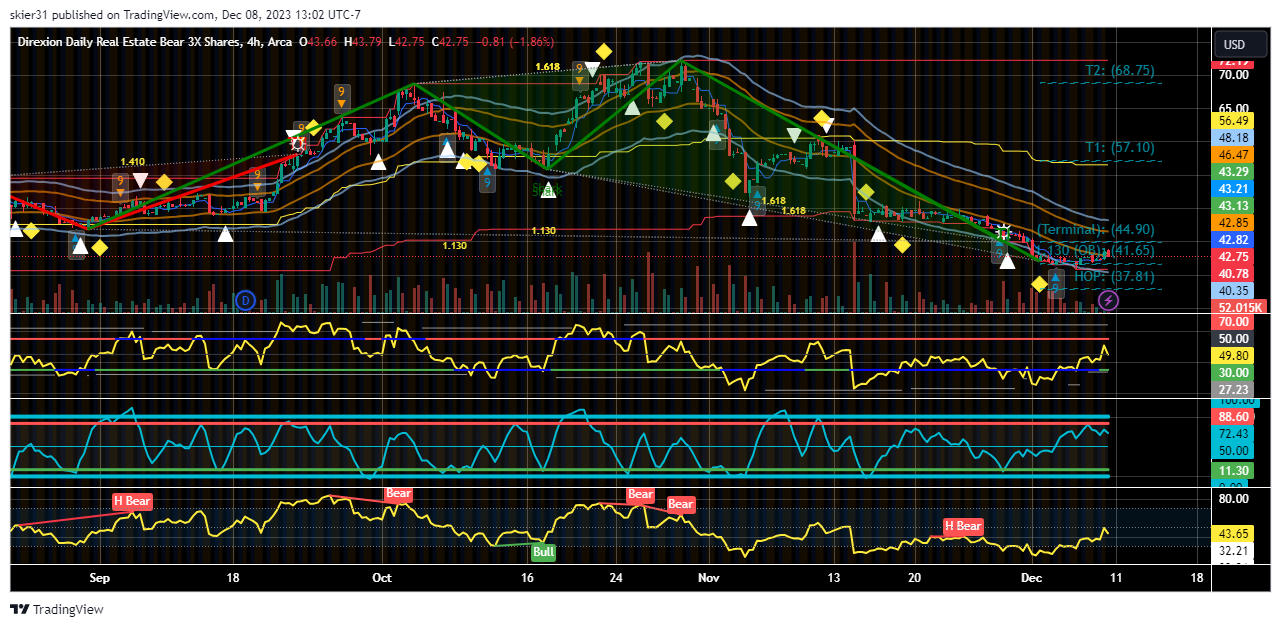Select the green Bull divergence label
Viewport: 1281px width, 627px height.
pyautogui.click(x=543, y=551)
